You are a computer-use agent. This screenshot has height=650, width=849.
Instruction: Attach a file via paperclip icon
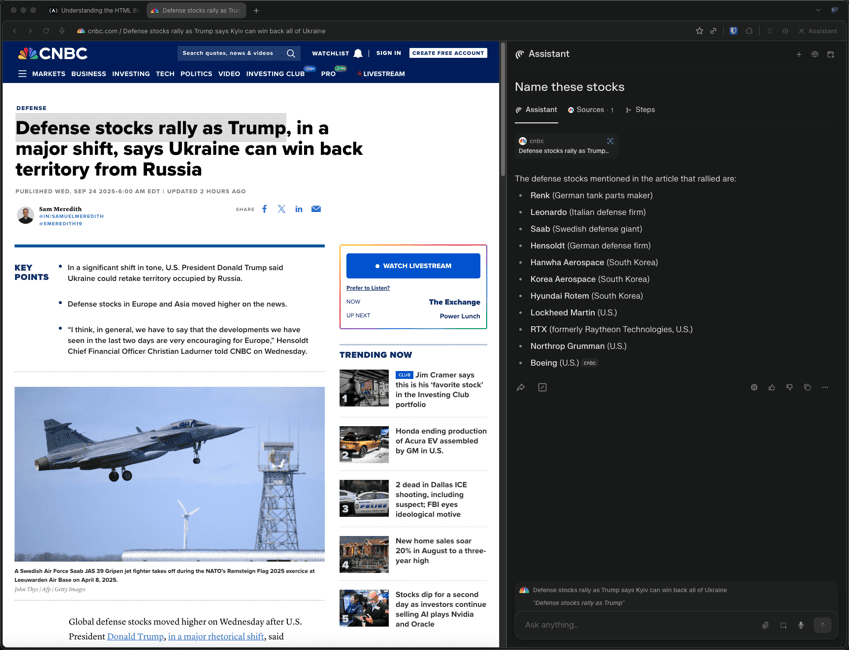point(765,625)
